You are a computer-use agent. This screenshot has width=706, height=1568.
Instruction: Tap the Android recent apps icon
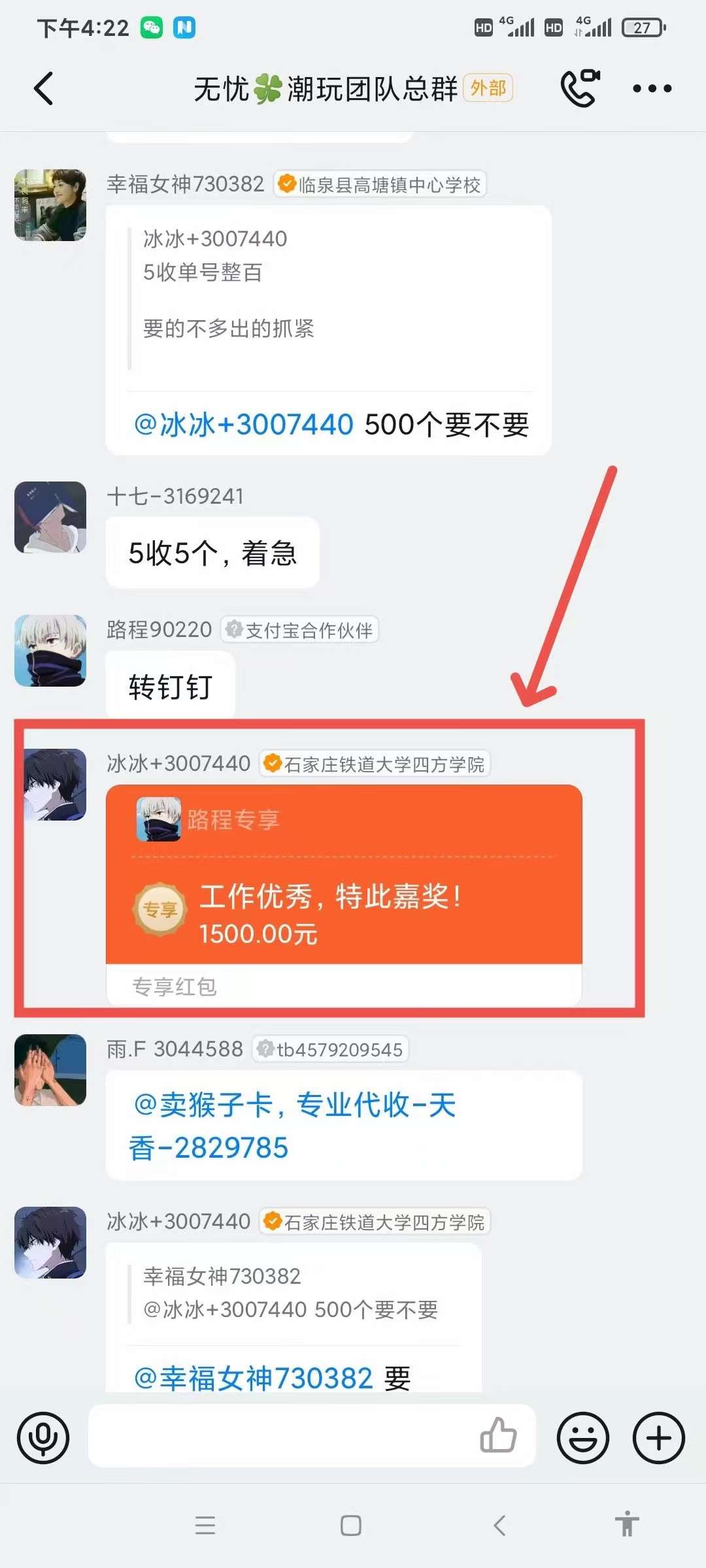pos(205,1526)
